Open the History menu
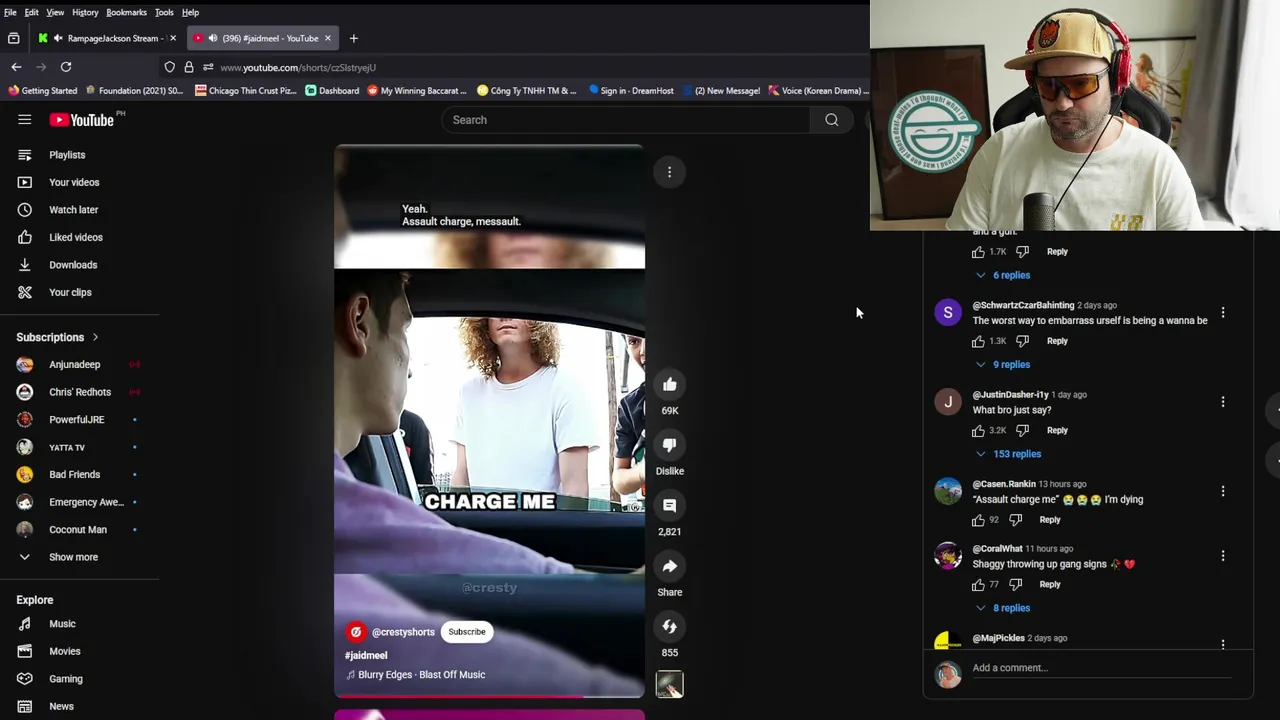Image resolution: width=1280 pixels, height=720 pixels. tap(85, 12)
